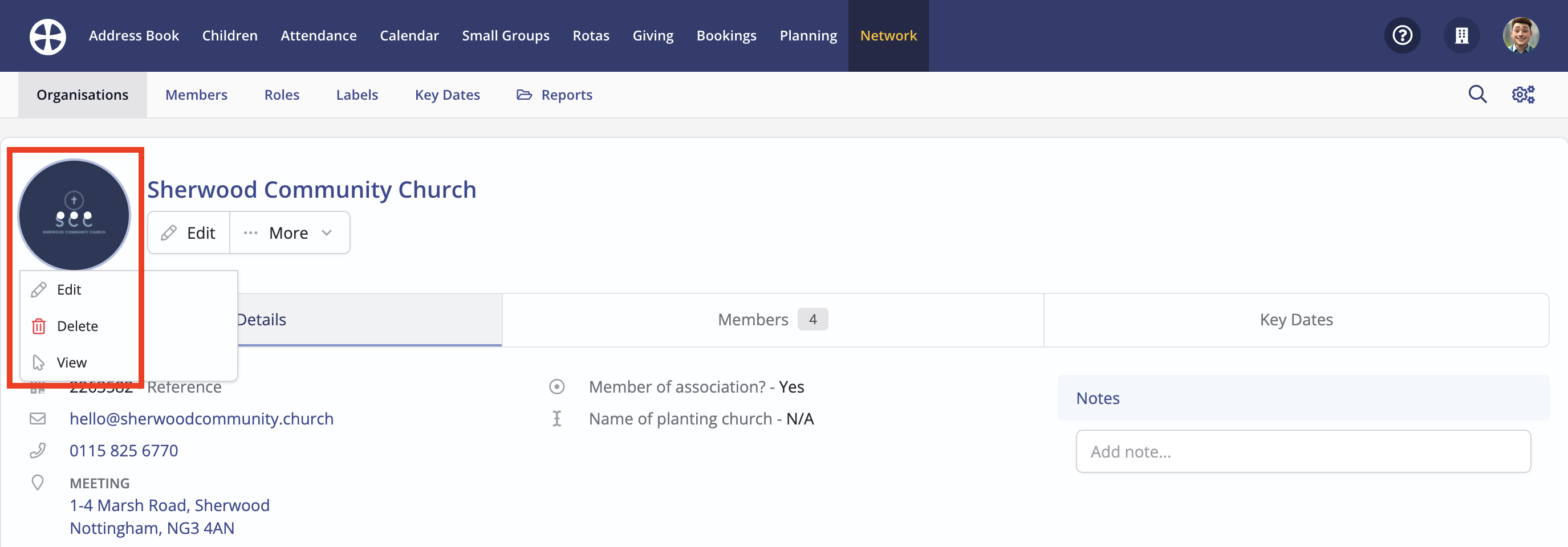Switch to the Members tab

pyautogui.click(x=773, y=320)
